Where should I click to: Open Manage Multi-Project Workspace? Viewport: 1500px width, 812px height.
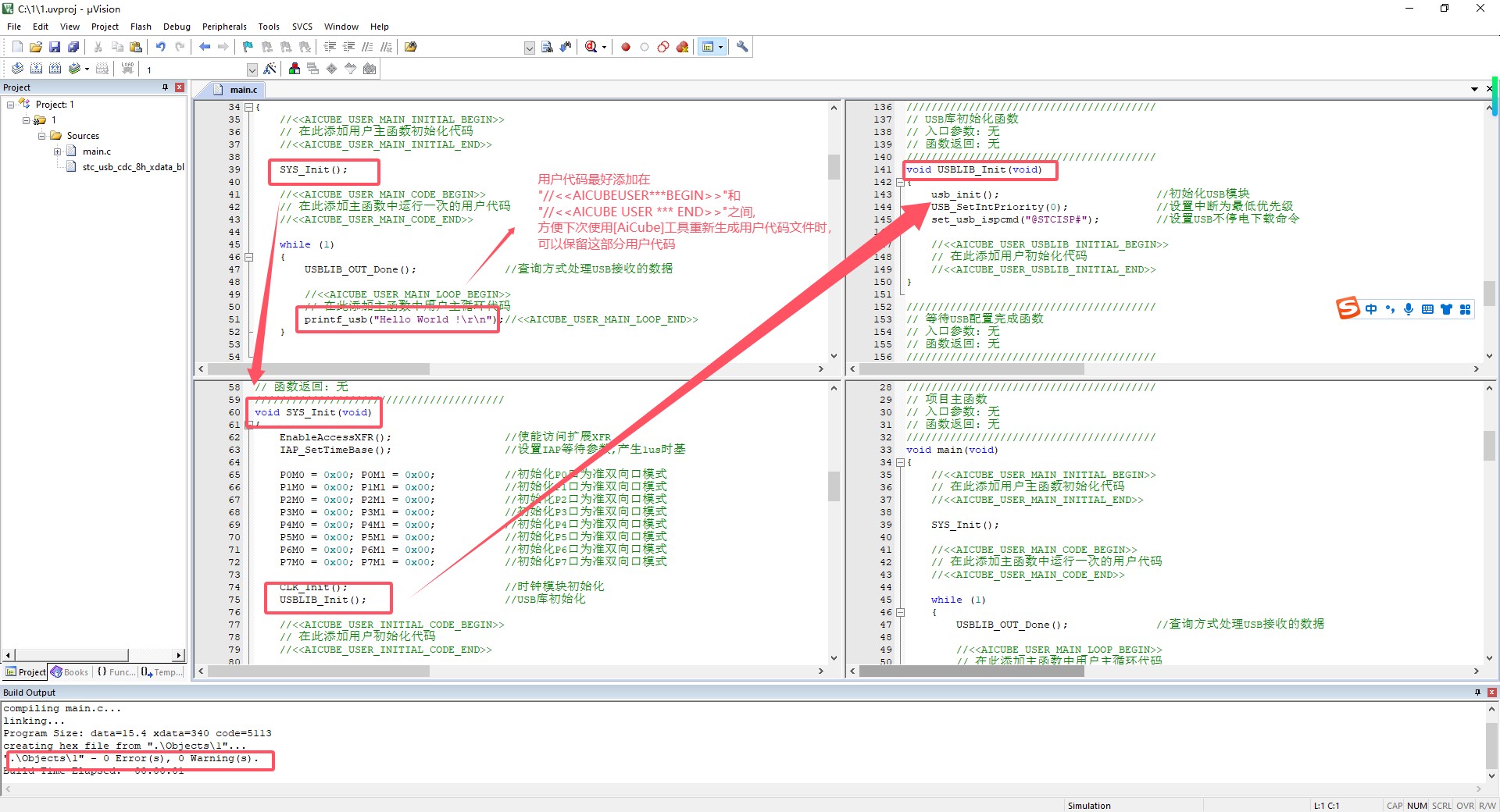(x=313, y=69)
